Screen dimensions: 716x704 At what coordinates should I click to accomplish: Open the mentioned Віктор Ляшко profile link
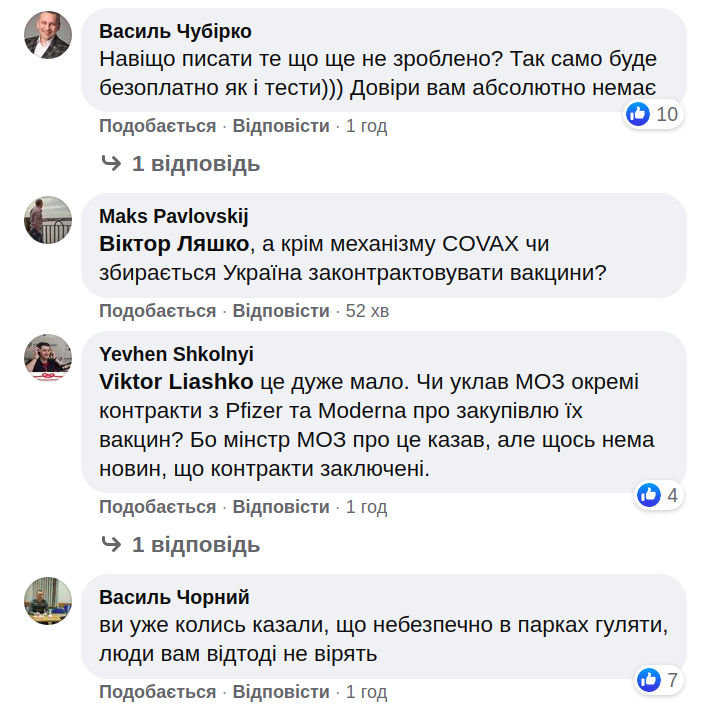[173, 244]
